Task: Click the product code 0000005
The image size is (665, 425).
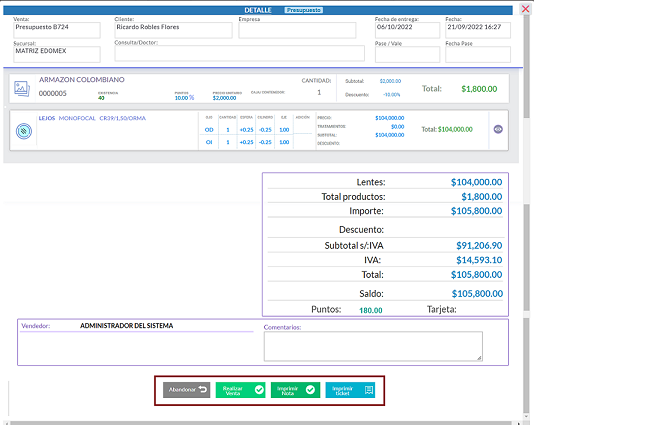Action: pyautogui.click(x=53, y=93)
